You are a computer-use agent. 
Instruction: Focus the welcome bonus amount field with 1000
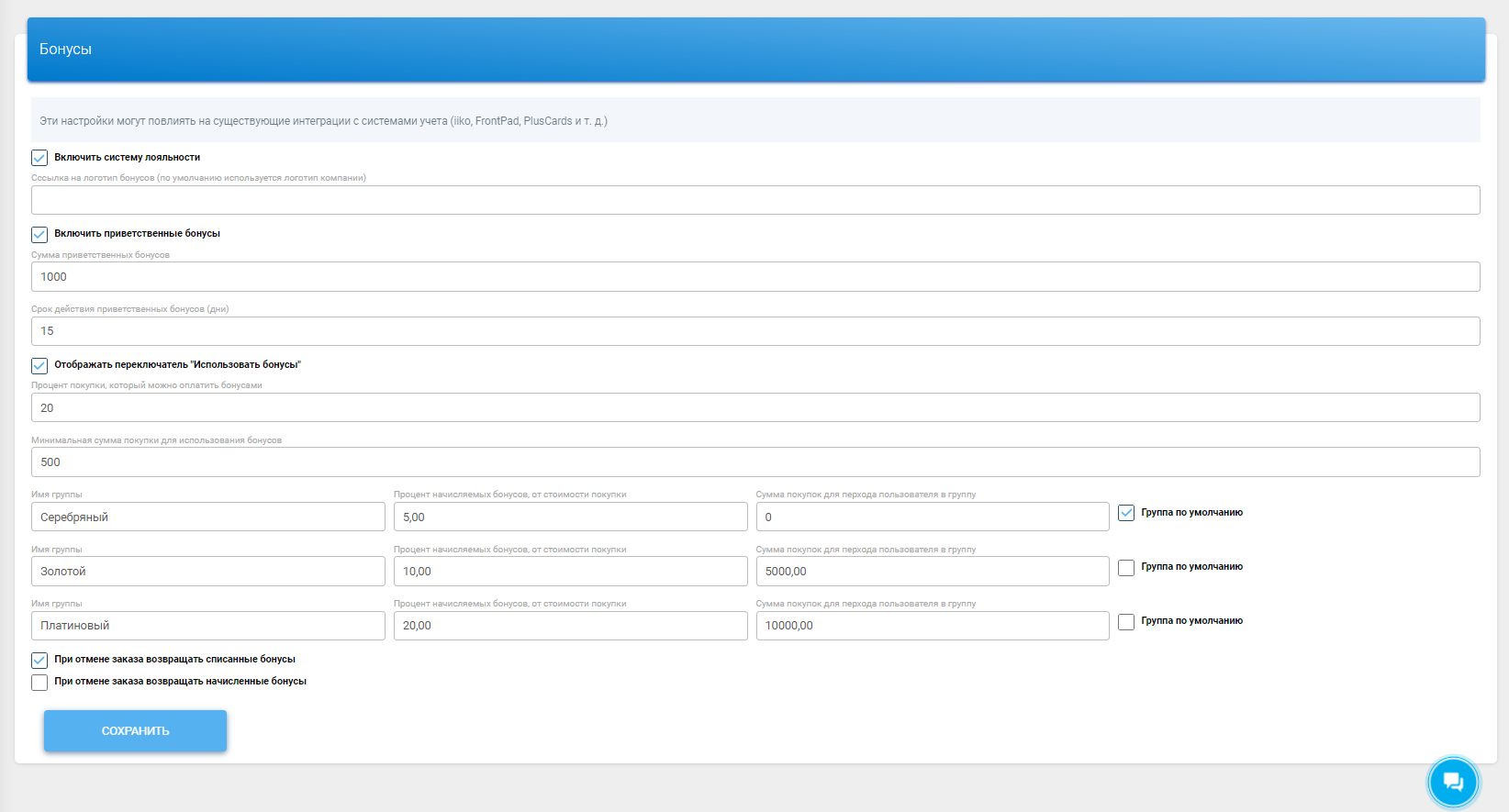pyautogui.click(x=754, y=277)
